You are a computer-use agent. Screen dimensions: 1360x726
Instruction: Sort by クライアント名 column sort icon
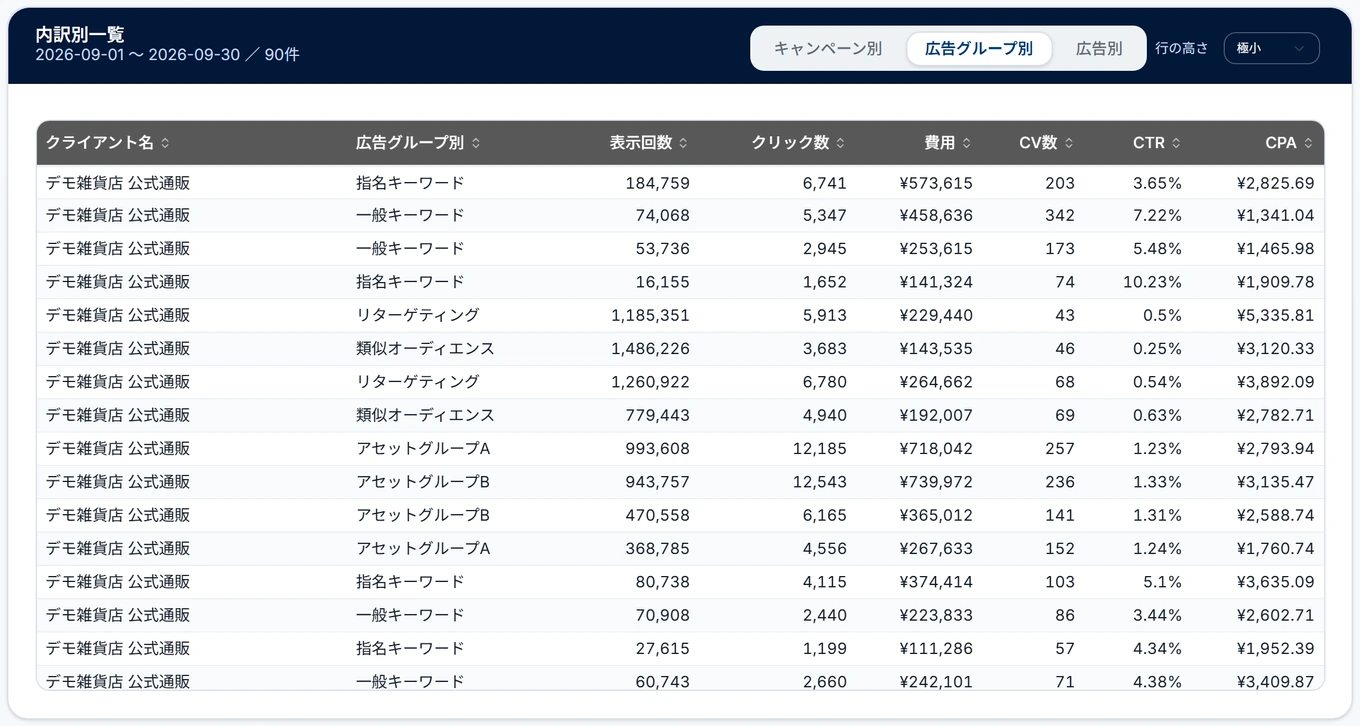click(165, 143)
